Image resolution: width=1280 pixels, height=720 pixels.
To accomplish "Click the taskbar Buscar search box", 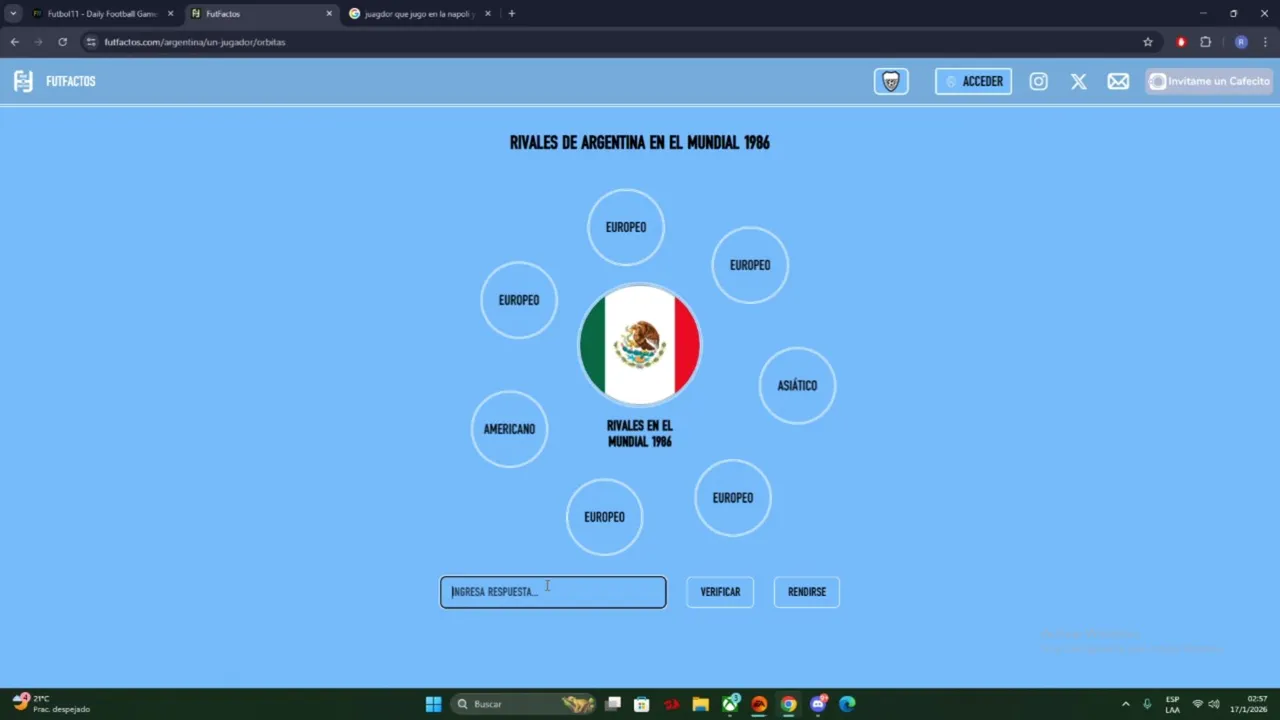I will (x=525, y=704).
